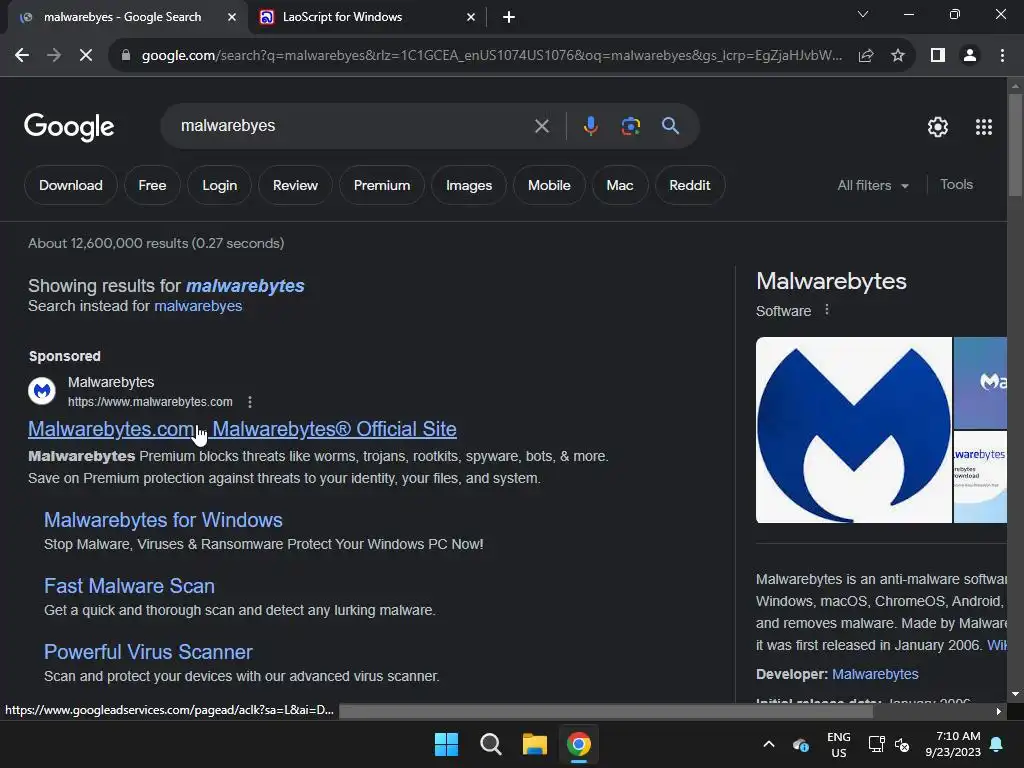The image size is (1024, 768).
Task: Open volume muted icon in tray
Action: click(x=902, y=744)
